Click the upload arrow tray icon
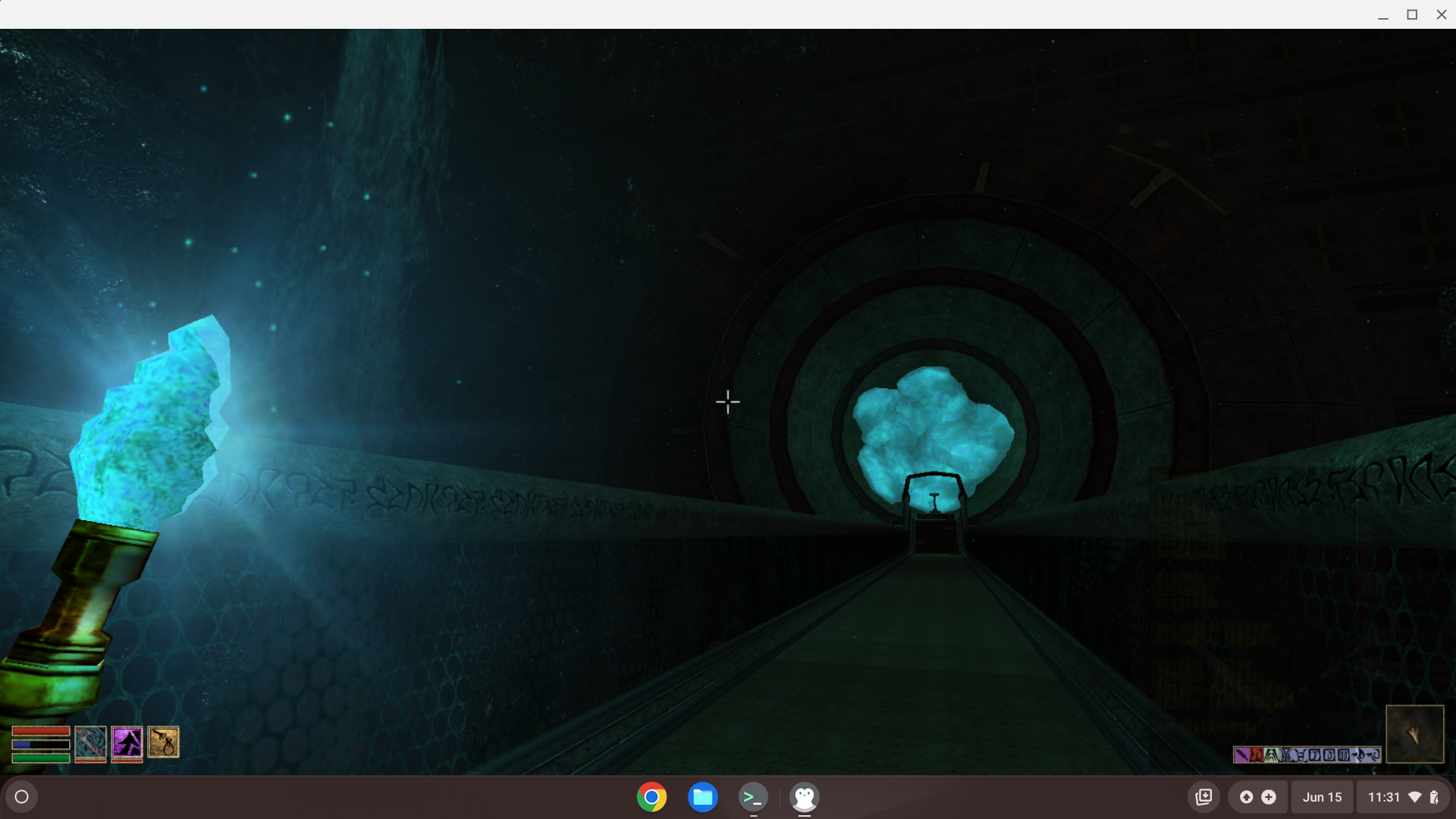Screen dimensions: 1456x819 click(1246, 797)
